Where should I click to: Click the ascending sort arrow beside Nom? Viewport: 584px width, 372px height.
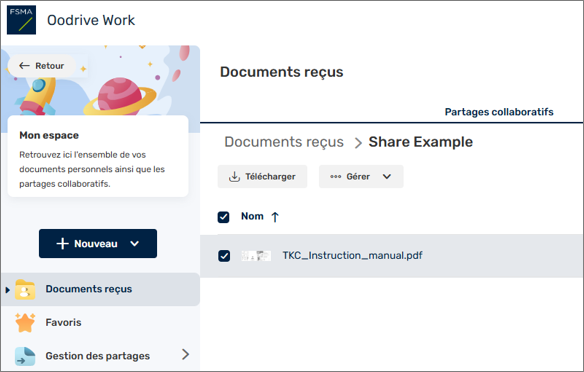pyautogui.click(x=275, y=217)
